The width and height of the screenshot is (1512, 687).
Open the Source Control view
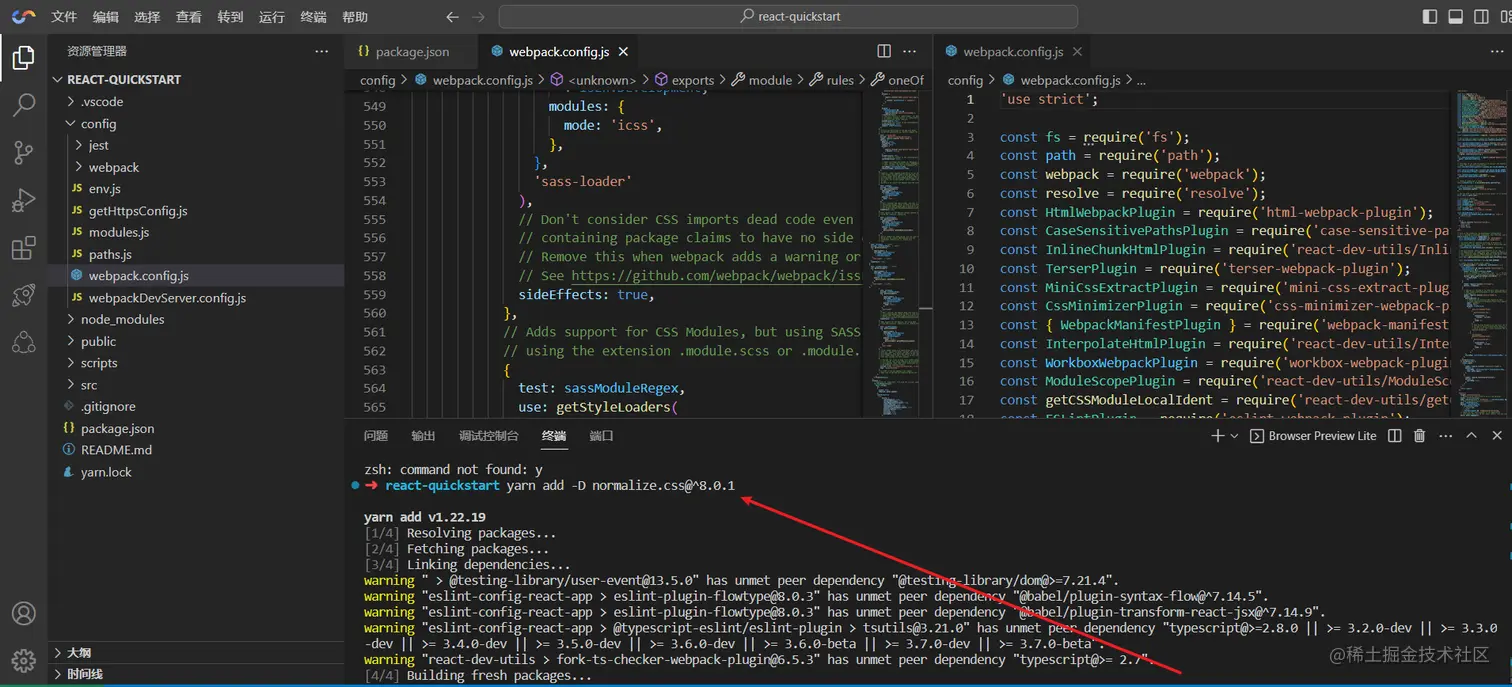click(23, 152)
